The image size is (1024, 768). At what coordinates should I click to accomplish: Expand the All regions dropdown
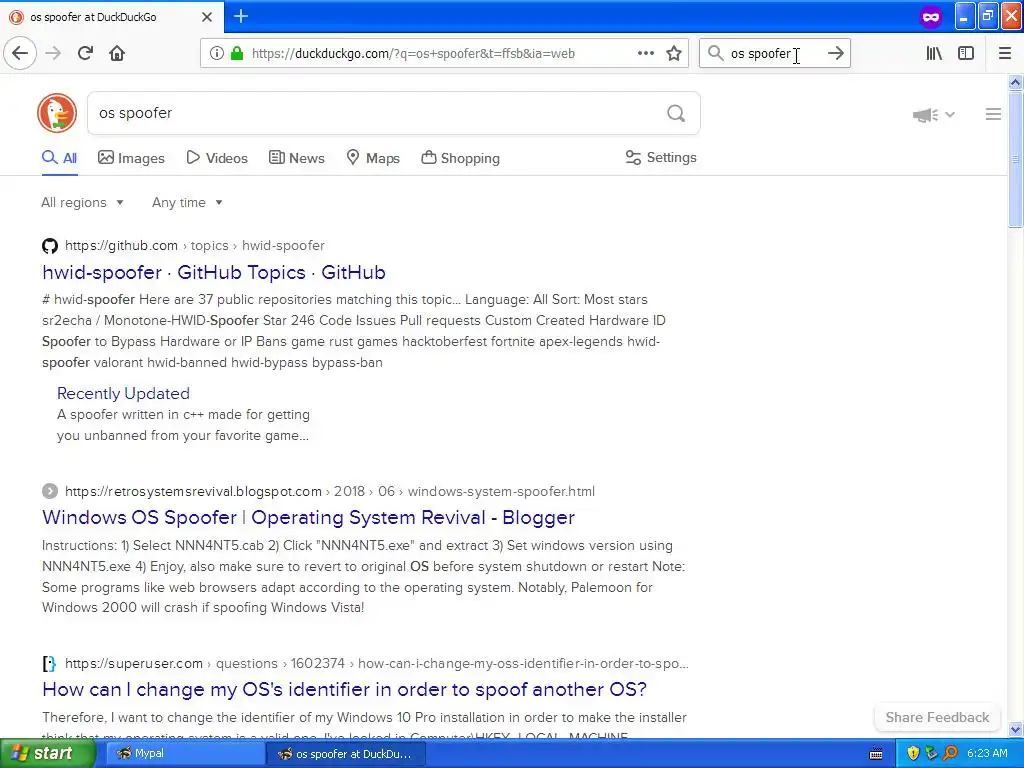tap(82, 202)
